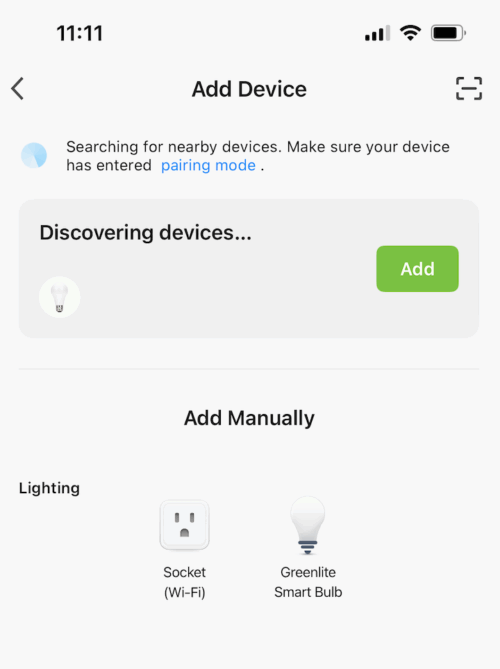Tap the Greenlite Smart Bulb label
500x669 pixels.
pos(308,582)
